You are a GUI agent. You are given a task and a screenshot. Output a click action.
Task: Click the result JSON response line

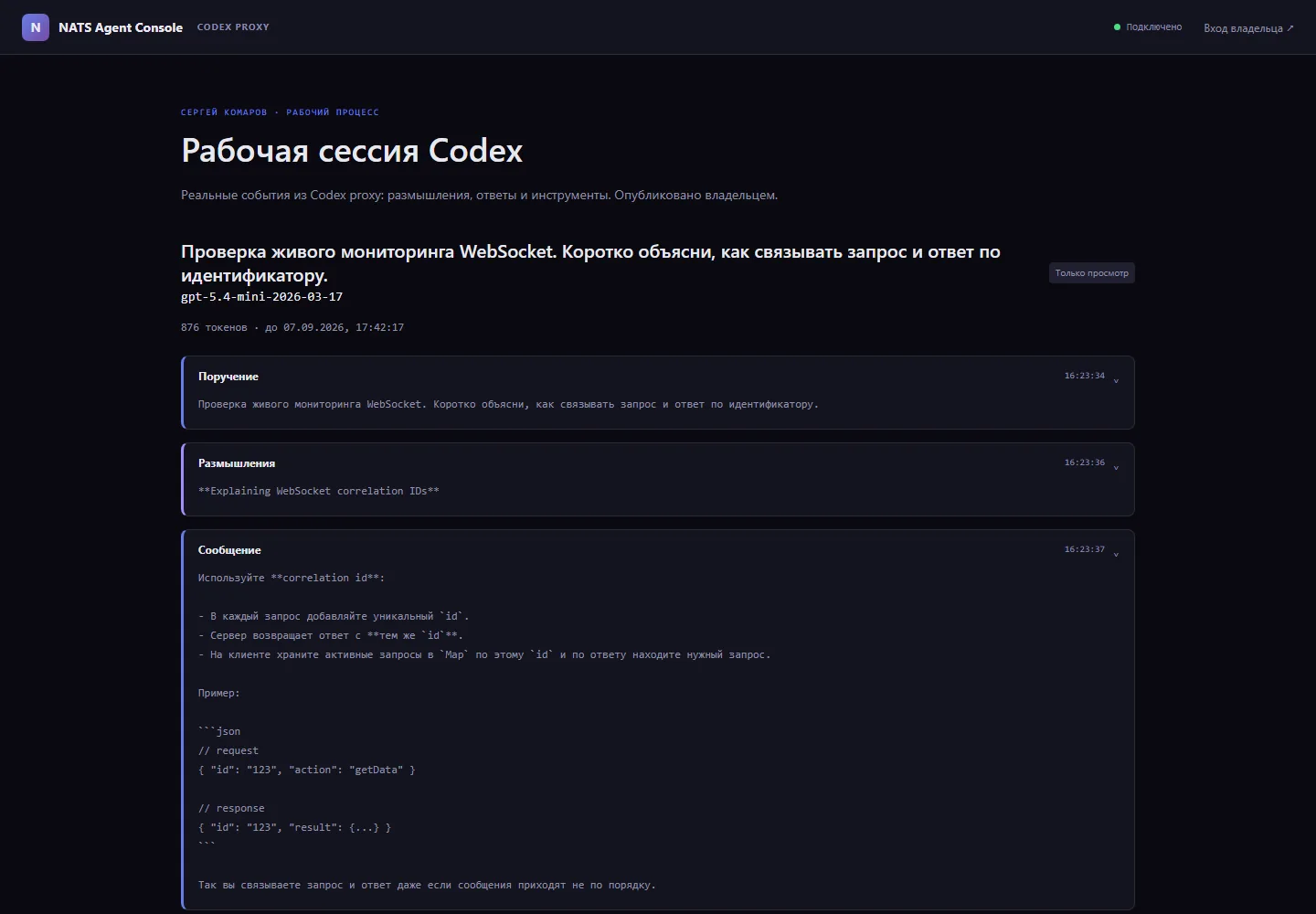click(x=294, y=827)
